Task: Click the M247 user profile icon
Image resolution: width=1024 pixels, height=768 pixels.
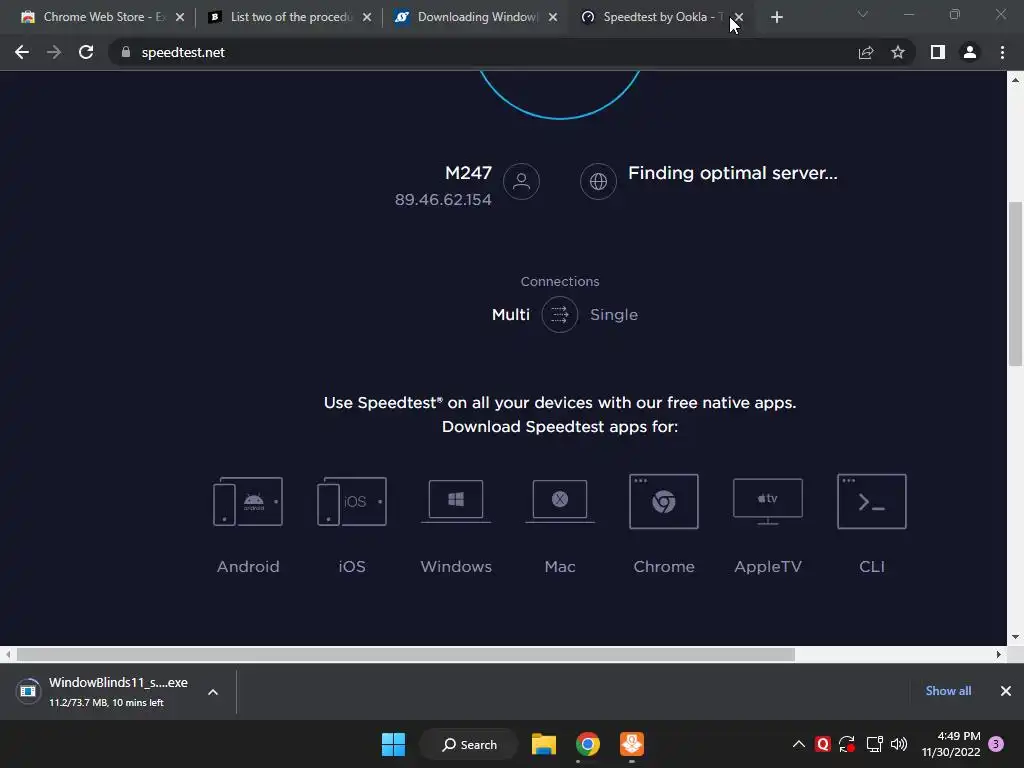Action: click(521, 182)
